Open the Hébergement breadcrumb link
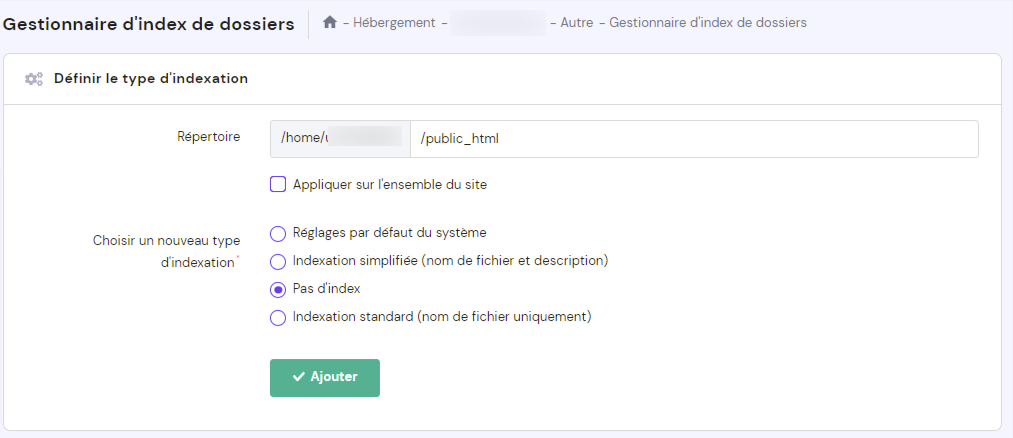The height and width of the screenshot is (438, 1013). click(394, 22)
